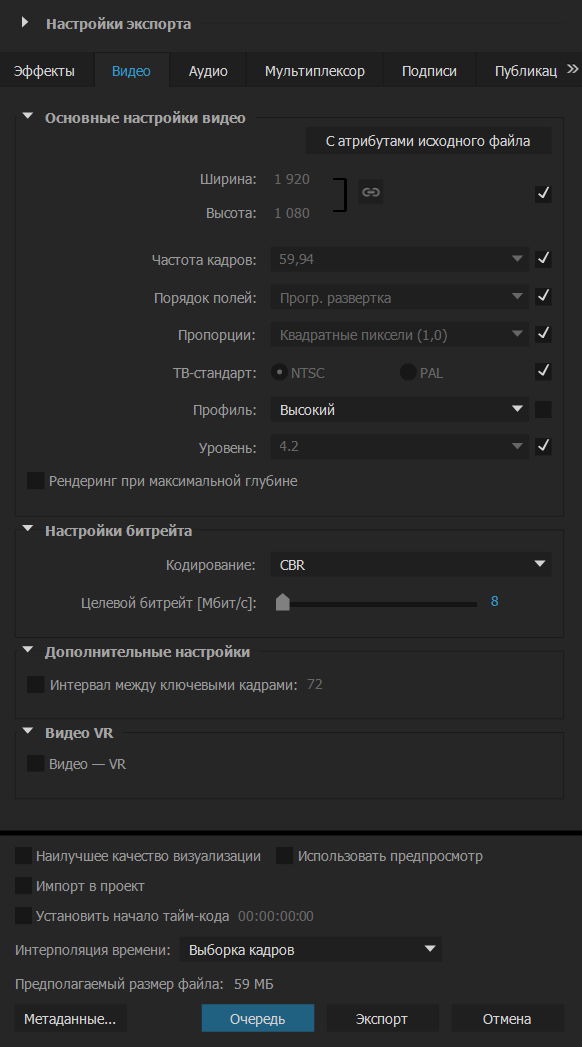Collapse the Дополнительные настройки section

click(x=27, y=650)
